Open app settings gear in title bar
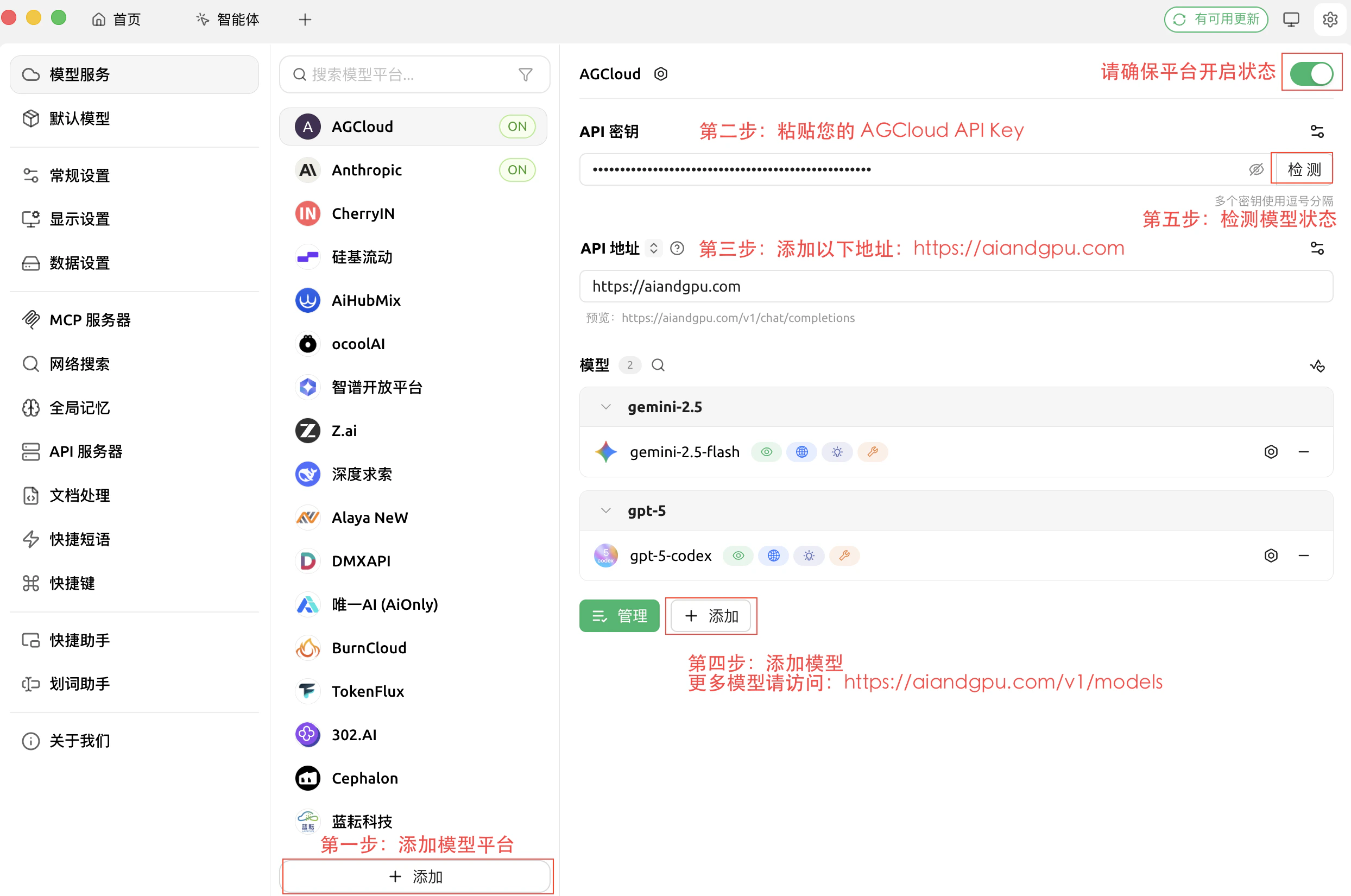Viewport: 1351px width, 896px height. (1330, 20)
